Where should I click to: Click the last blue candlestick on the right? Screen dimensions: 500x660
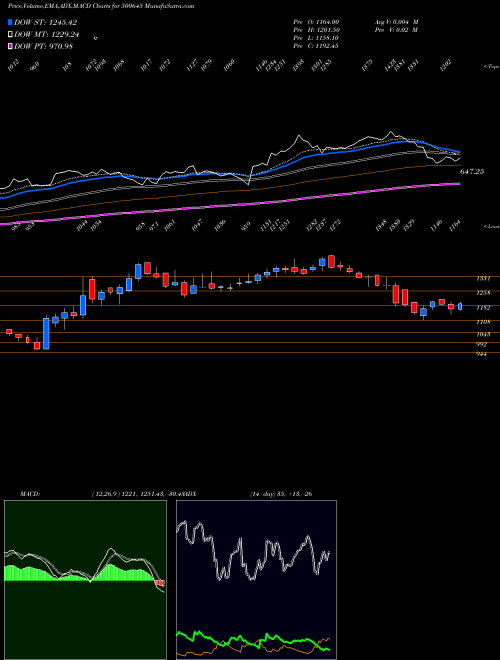(x=460, y=307)
